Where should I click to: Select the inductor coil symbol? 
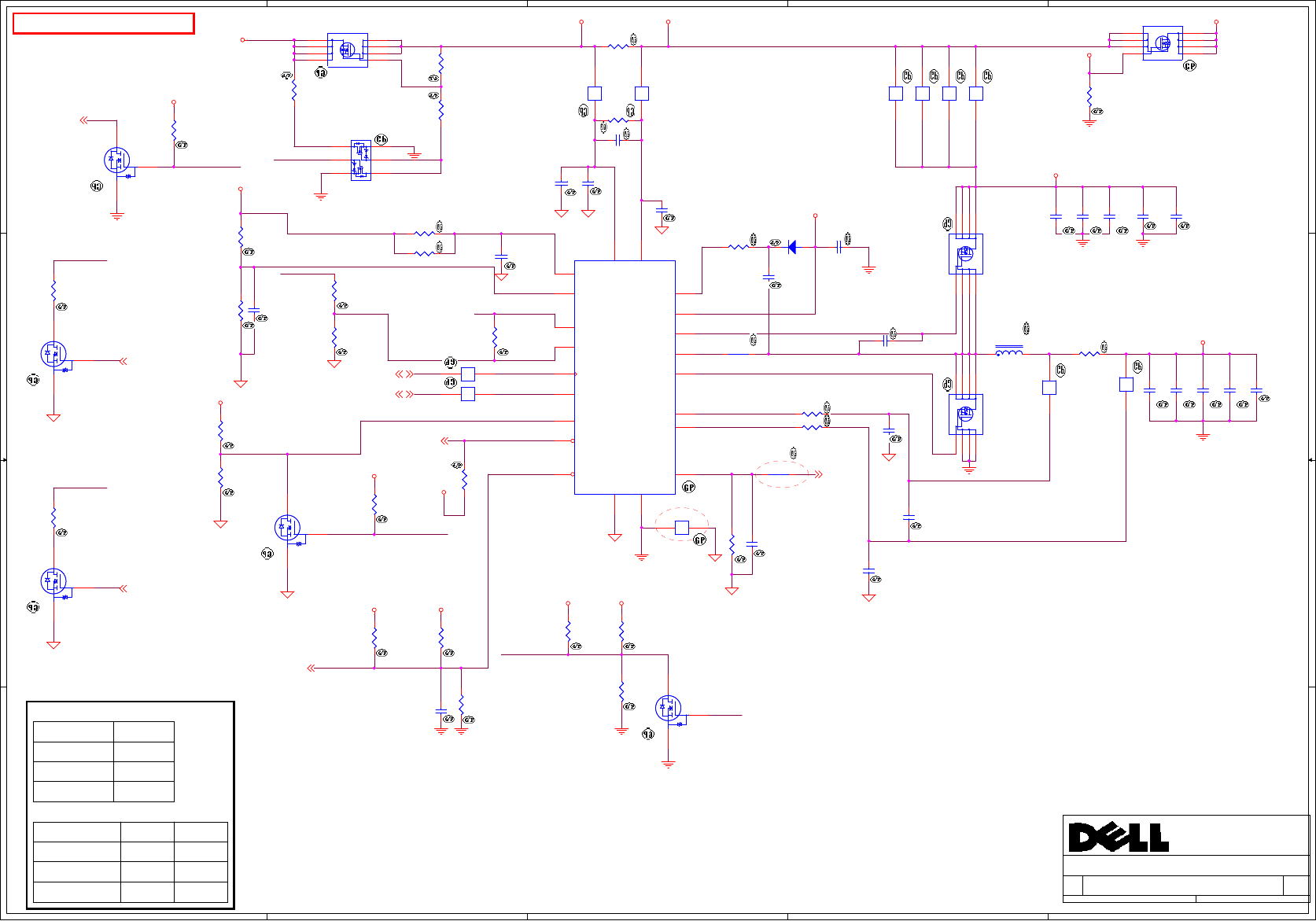(1009, 352)
